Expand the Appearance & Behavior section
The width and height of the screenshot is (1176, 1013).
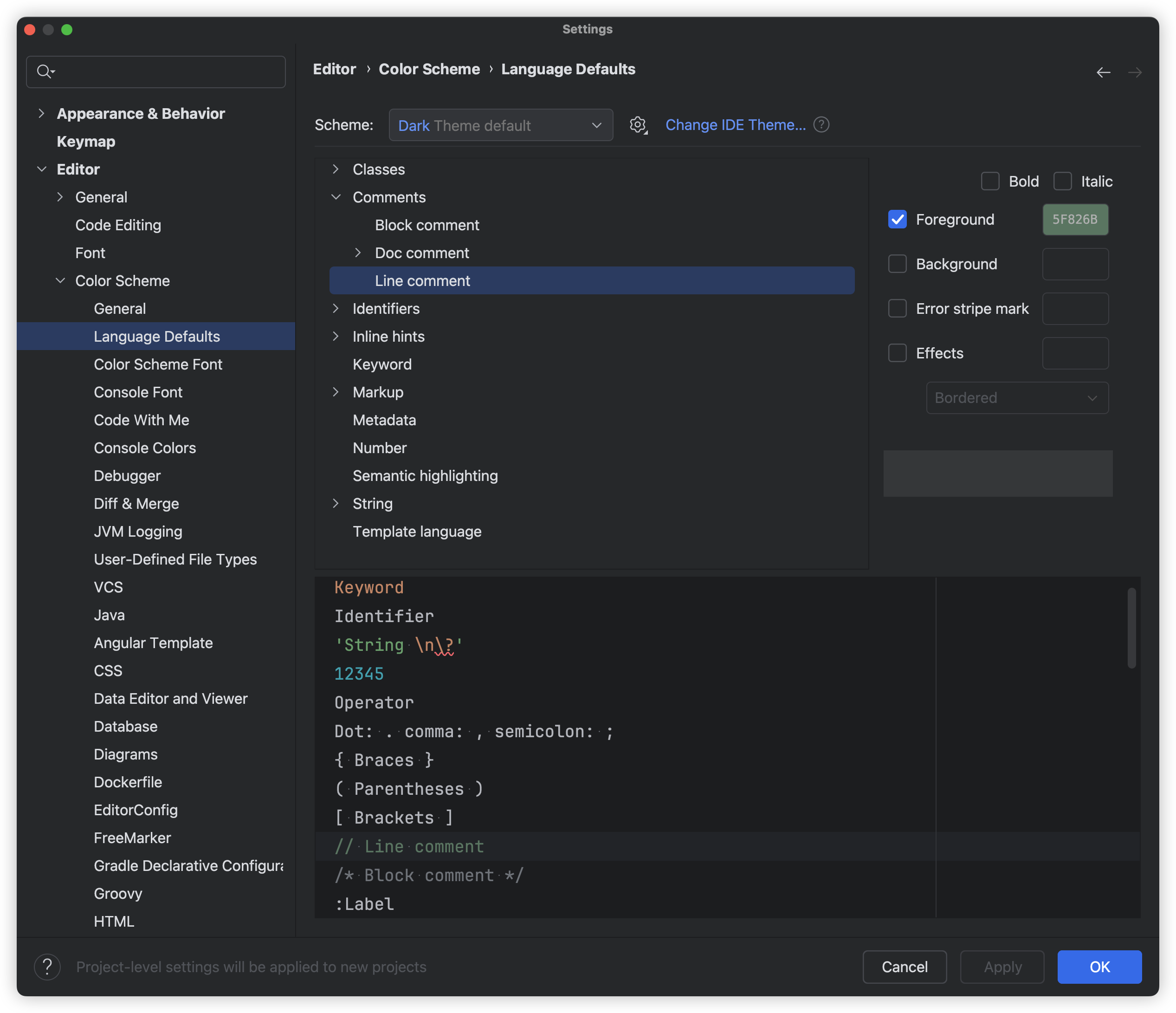(x=41, y=114)
